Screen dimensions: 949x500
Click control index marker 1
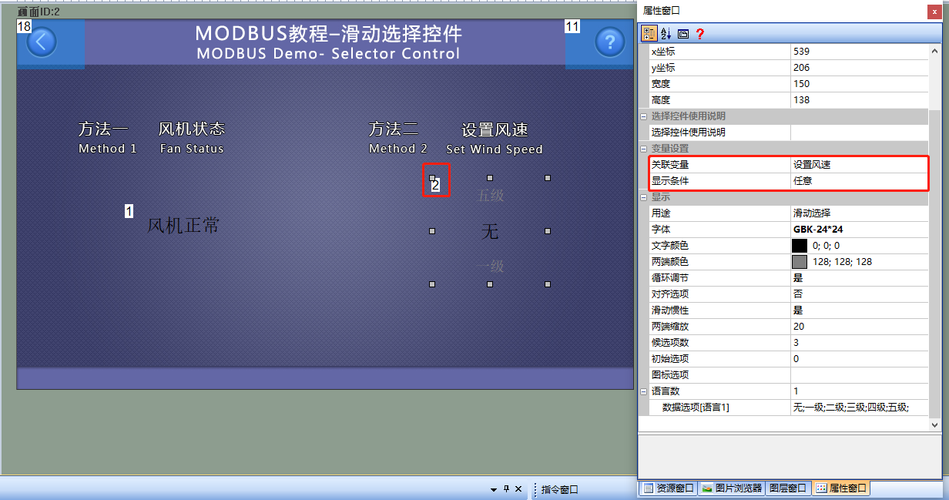[x=128, y=211]
